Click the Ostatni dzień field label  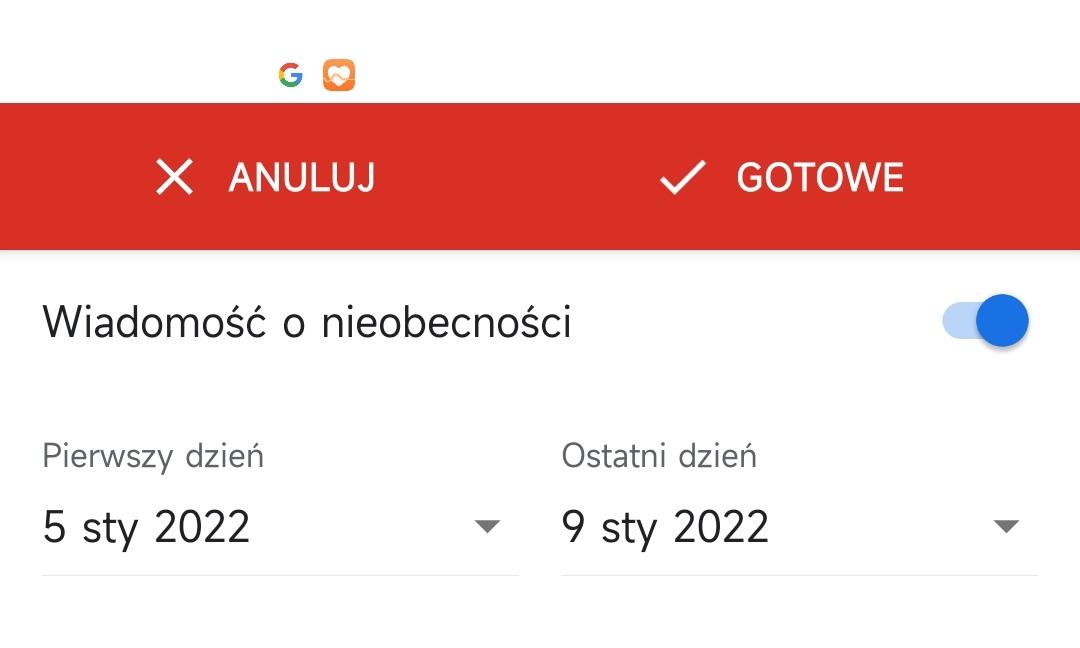pyautogui.click(x=659, y=456)
